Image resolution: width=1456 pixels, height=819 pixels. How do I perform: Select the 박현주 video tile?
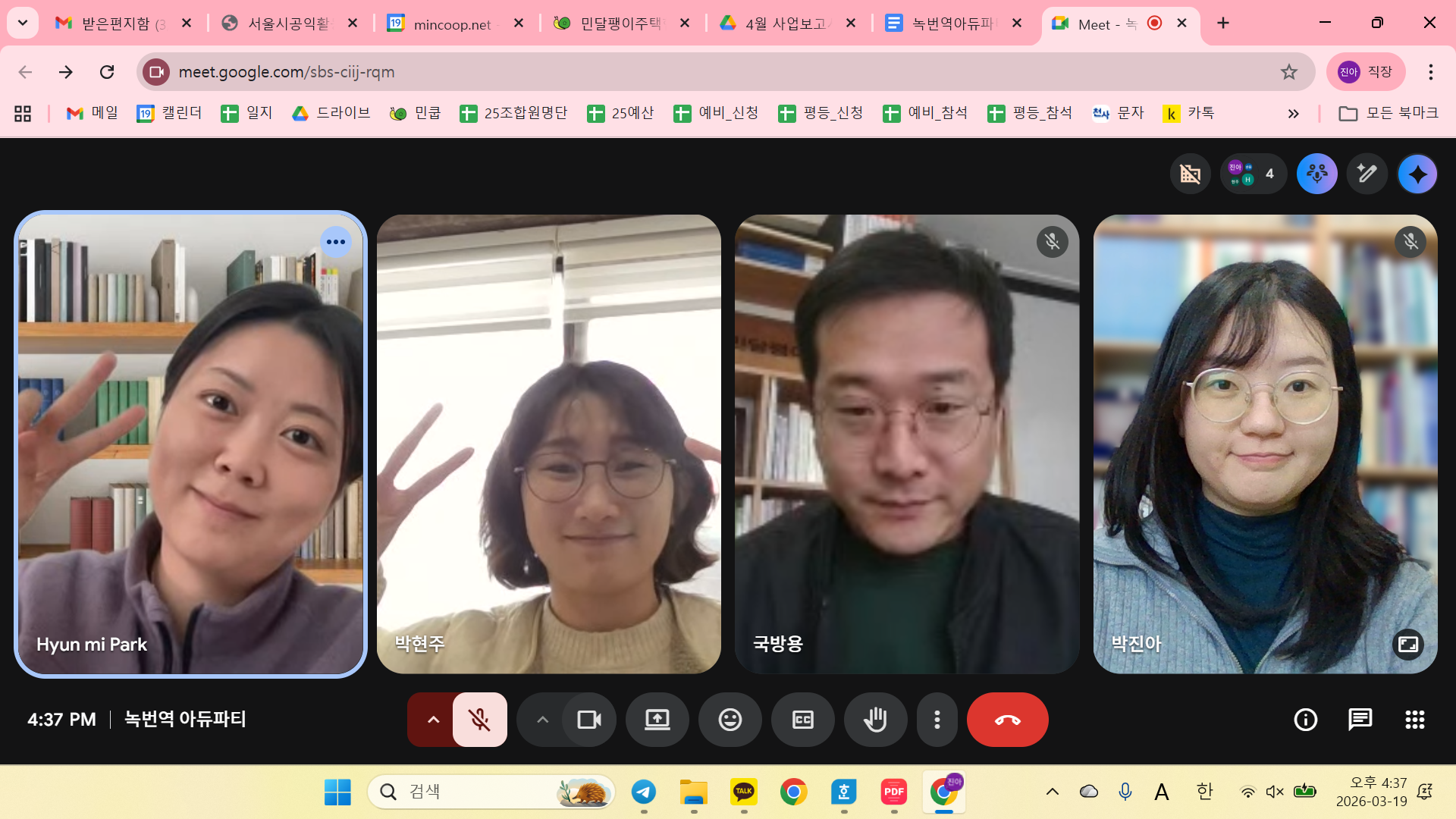point(549,444)
